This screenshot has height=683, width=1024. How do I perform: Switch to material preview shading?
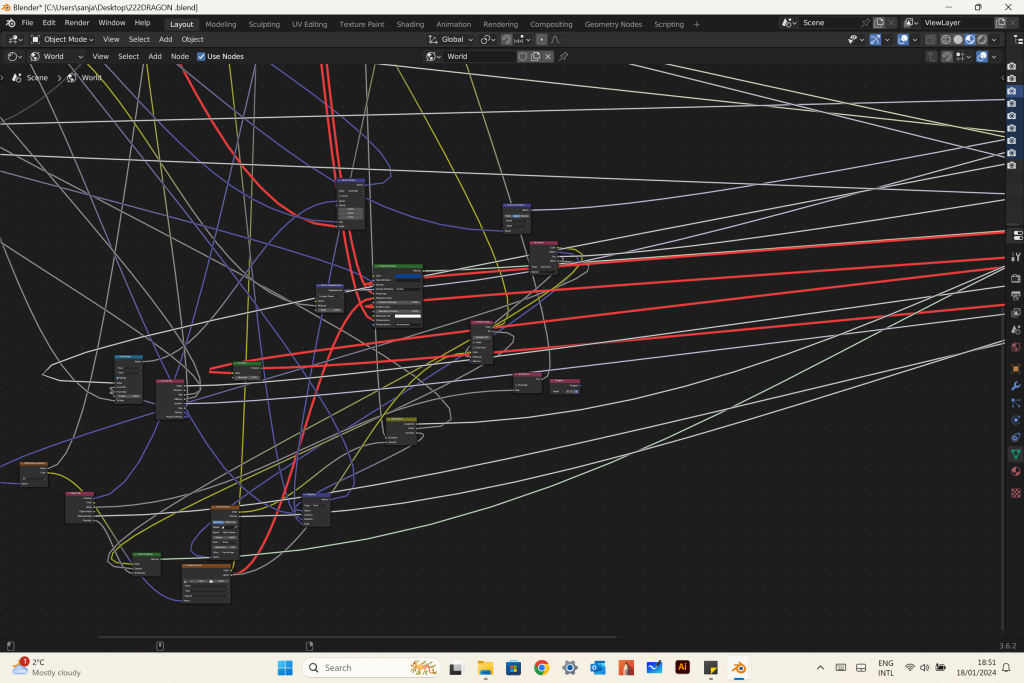[x=970, y=39]
